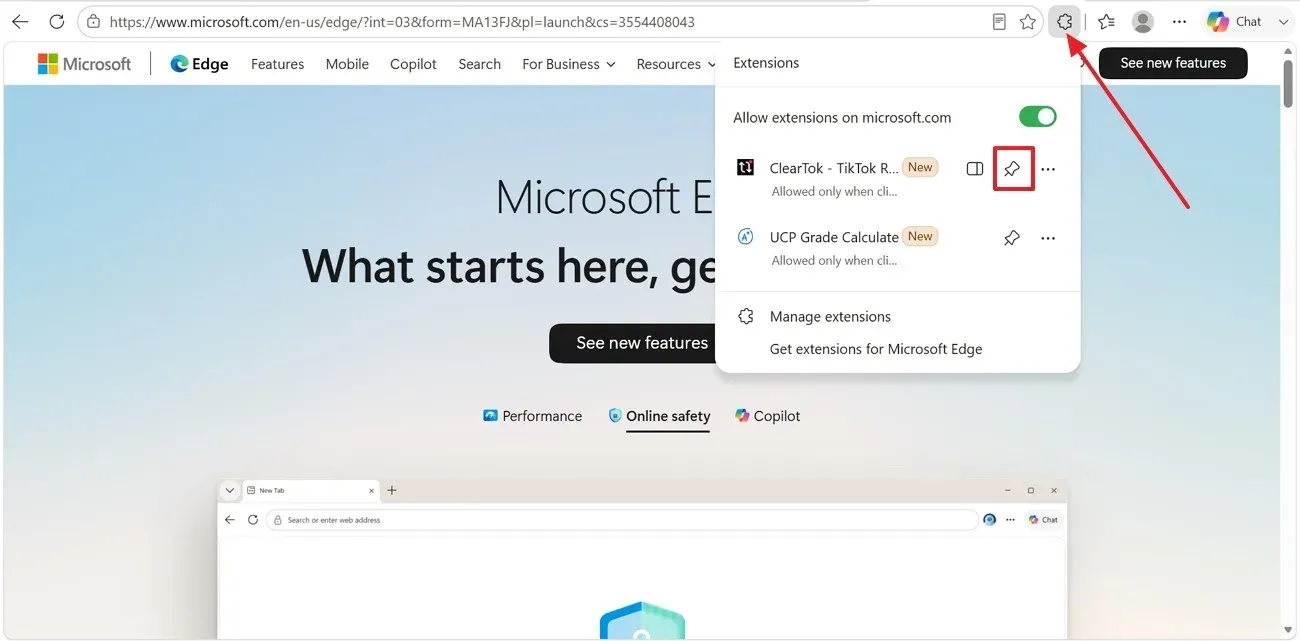Add this page to favorites with the star
Viewport: 1300px width, 641px height.
pos(1028,21)
